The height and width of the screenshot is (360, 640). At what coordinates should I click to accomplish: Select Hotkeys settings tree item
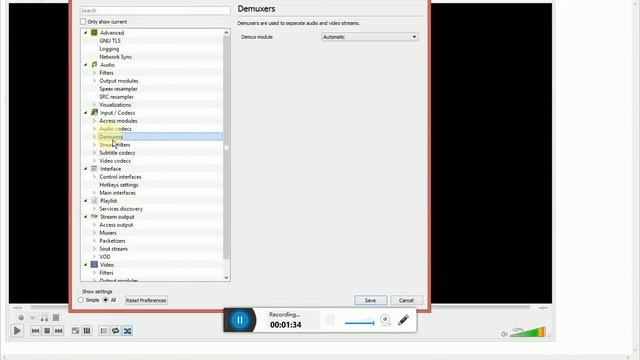(119, 184)
